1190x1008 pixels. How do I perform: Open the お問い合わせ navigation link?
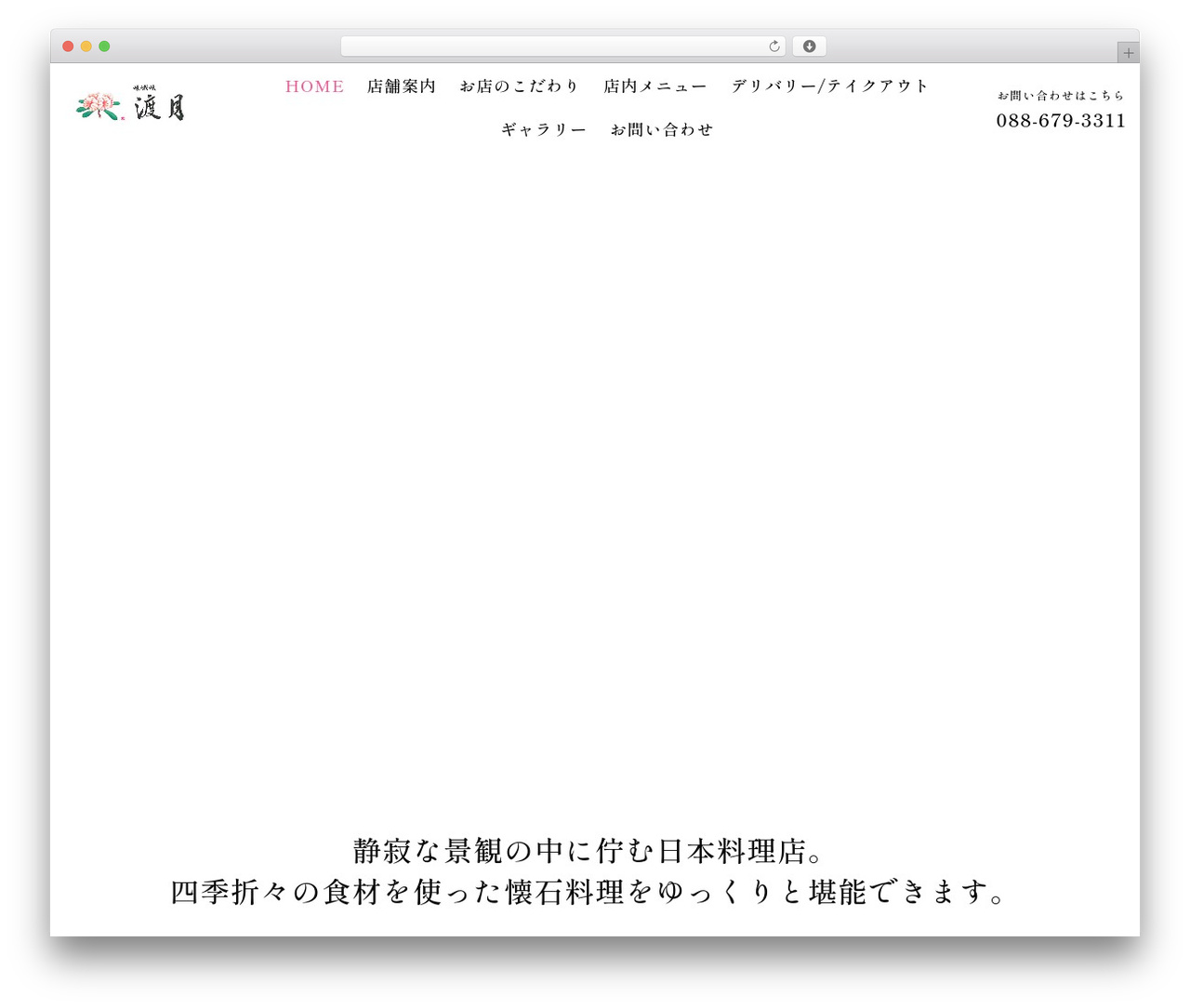tap(662, 130)
